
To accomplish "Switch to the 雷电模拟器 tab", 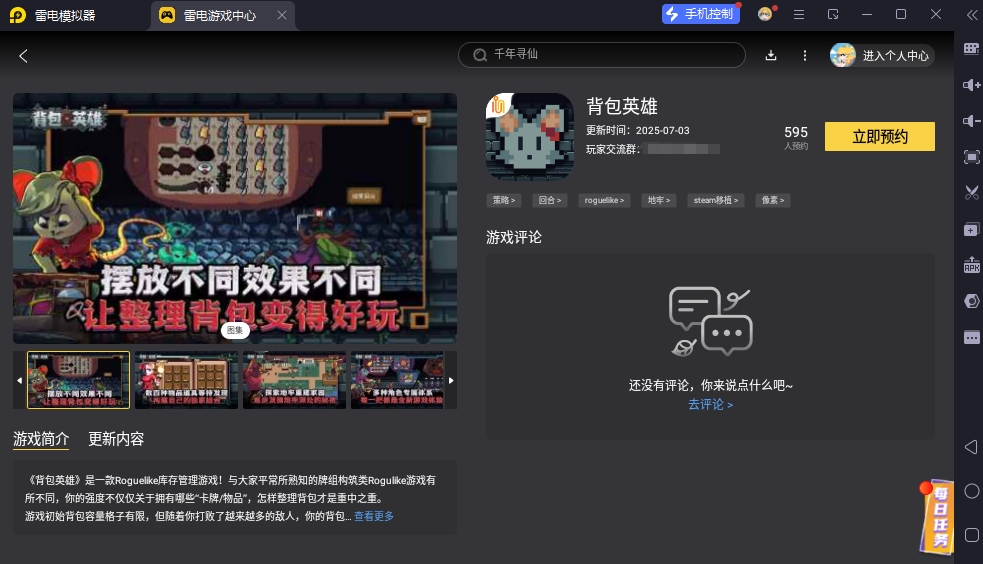I will [53, 15].
